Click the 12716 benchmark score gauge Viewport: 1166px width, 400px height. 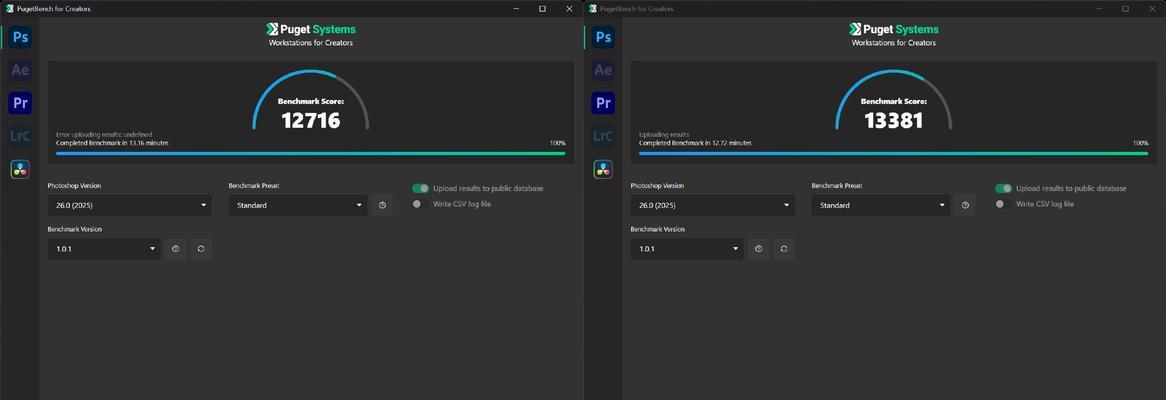pos(311,101)
